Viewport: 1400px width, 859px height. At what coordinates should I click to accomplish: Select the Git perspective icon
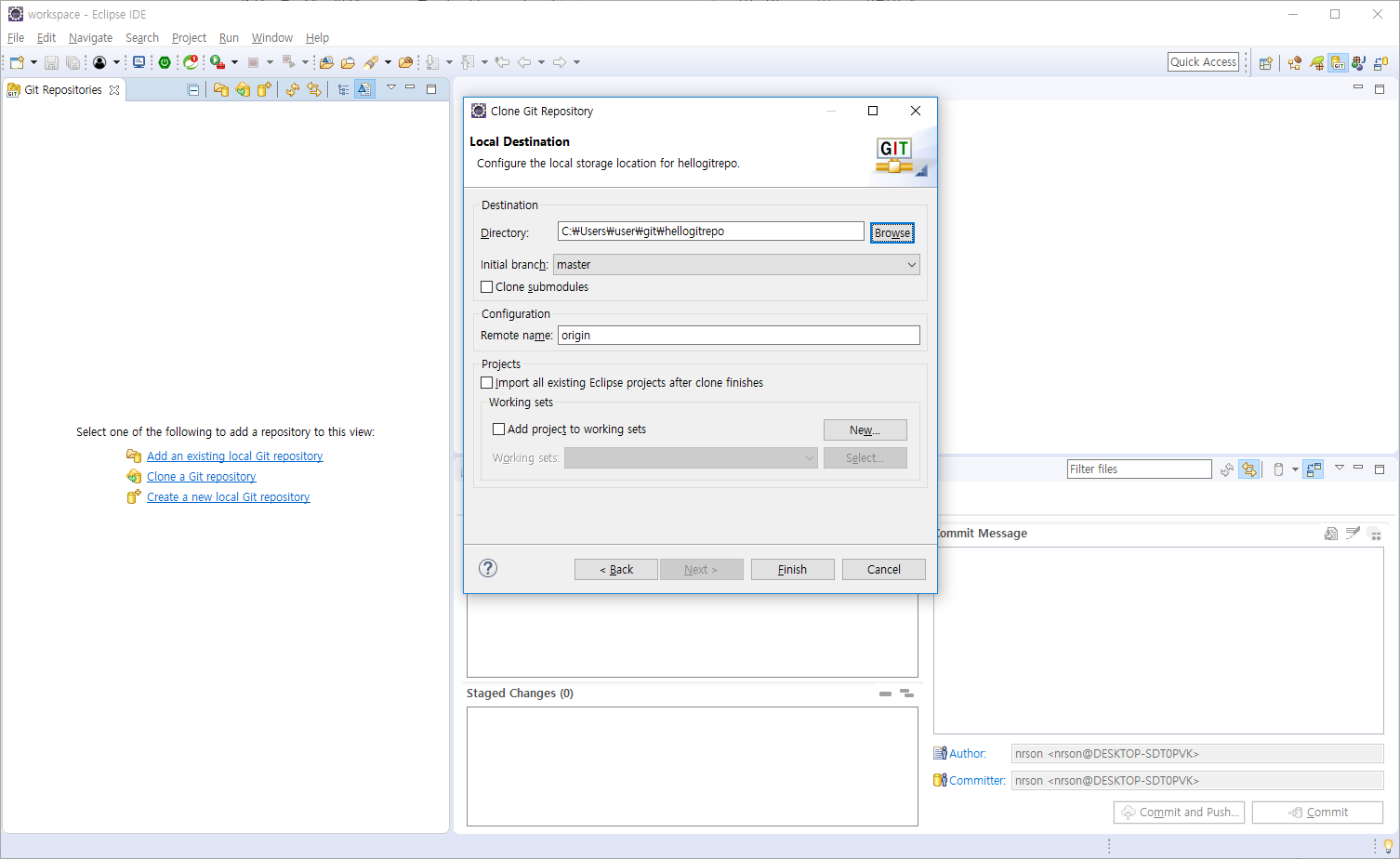pyautogui.click(x=1338, y=62)
